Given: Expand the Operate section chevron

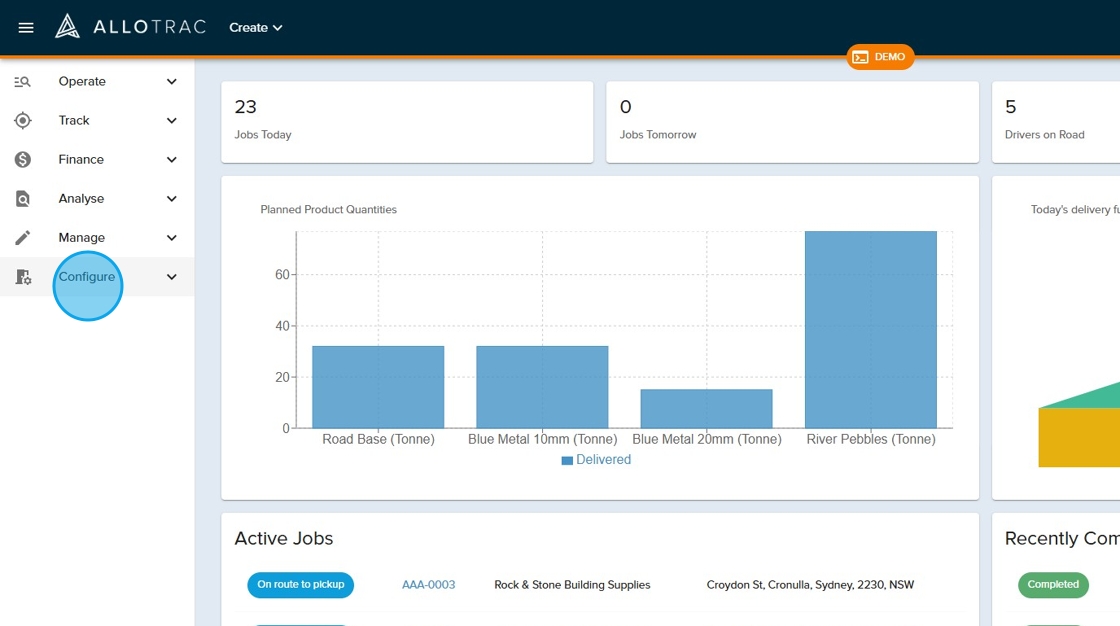Looking at the screenshot, I should pyautogui.click(x=171, y=82).
